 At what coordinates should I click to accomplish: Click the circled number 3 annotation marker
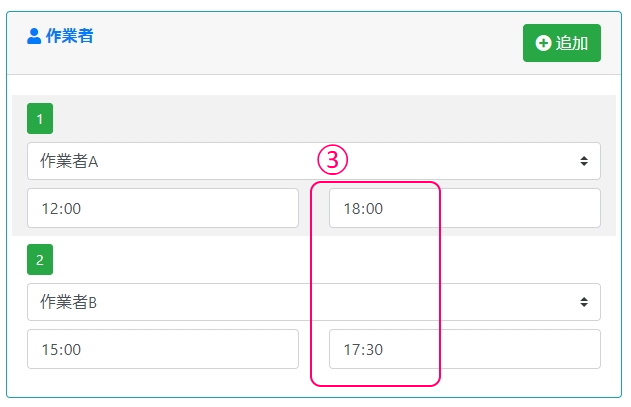pos(332,159)
